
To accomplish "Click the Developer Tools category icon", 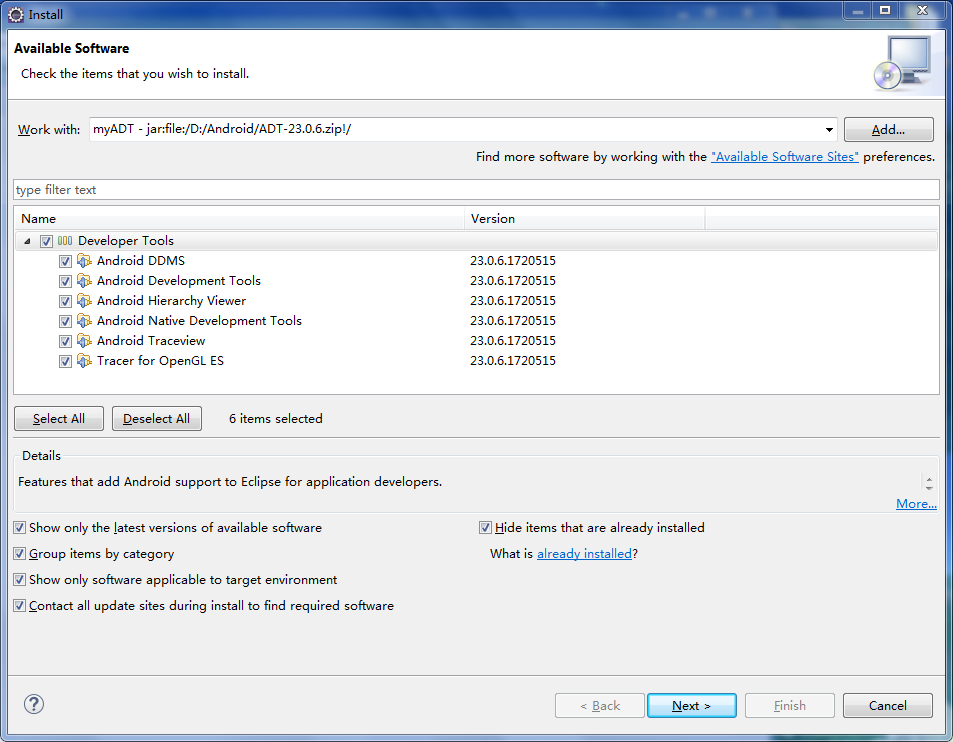I will coord(65,241).
